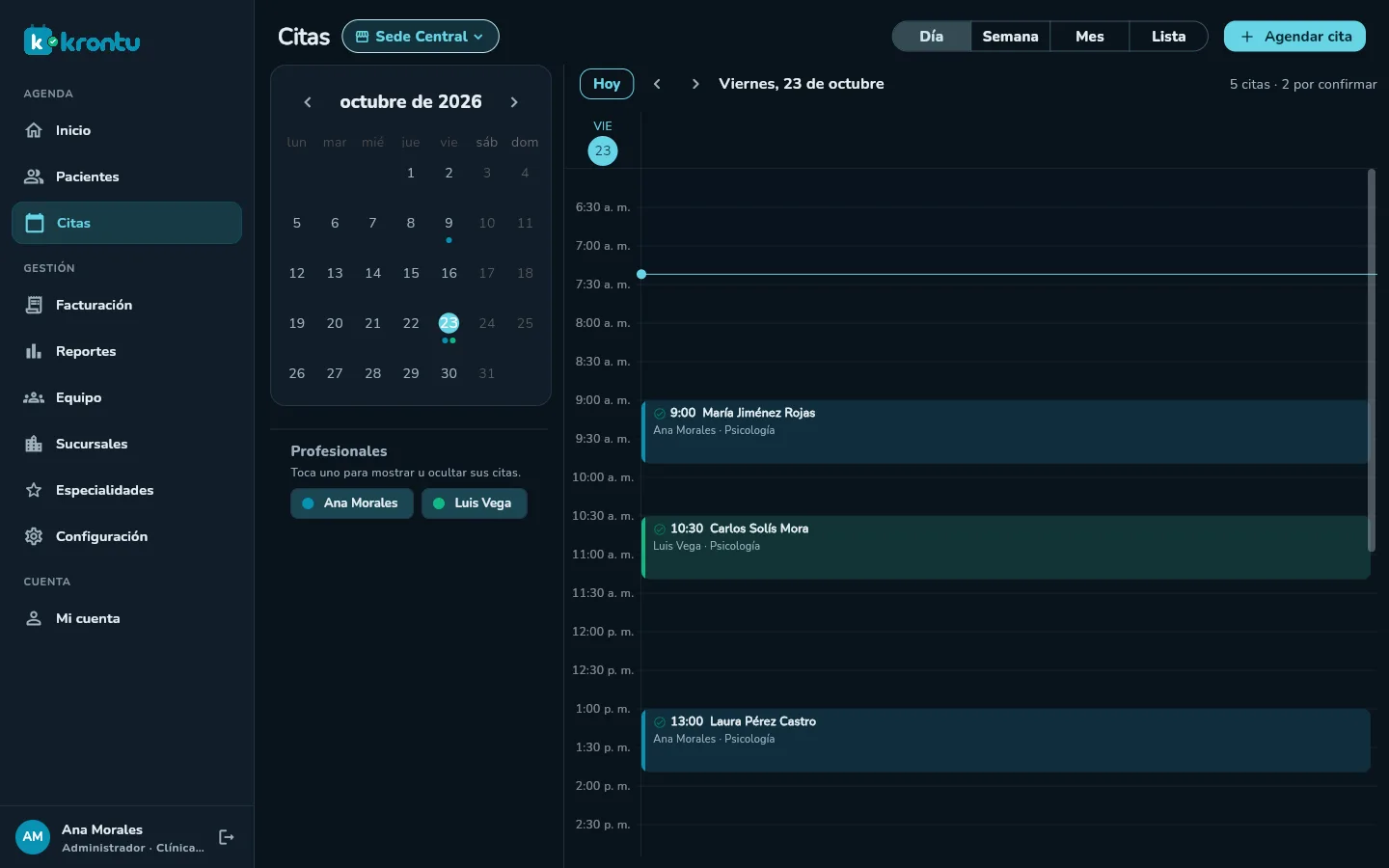Open Mi cuenta via the person icon
Image resolution: width=1389 pixels, height=868 pixels.
click(34, 618)
